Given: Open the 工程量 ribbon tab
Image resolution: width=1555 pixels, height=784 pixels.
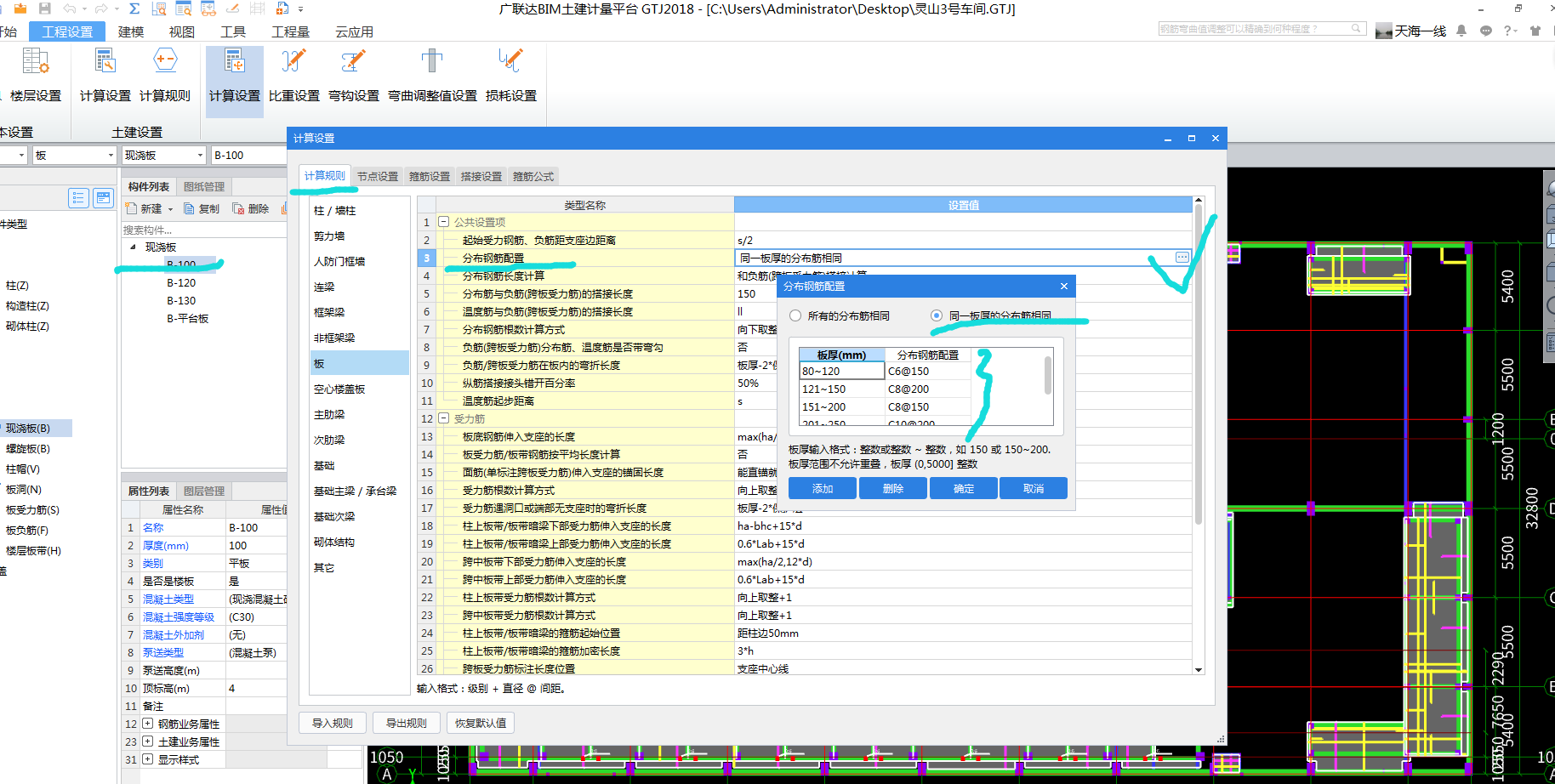Looking at the screenshot, I should (290, 31).
